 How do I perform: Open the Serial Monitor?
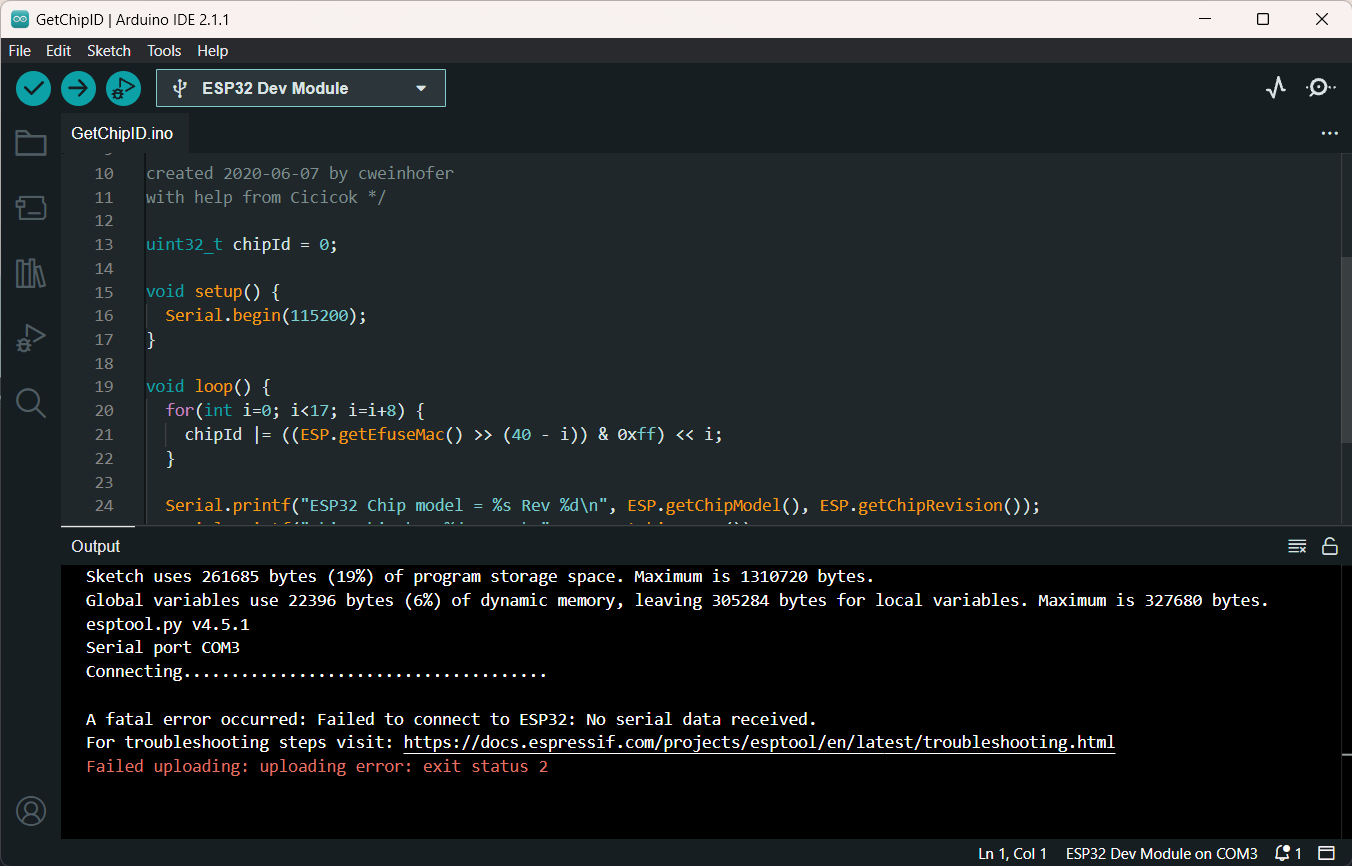pos(1320,88)
